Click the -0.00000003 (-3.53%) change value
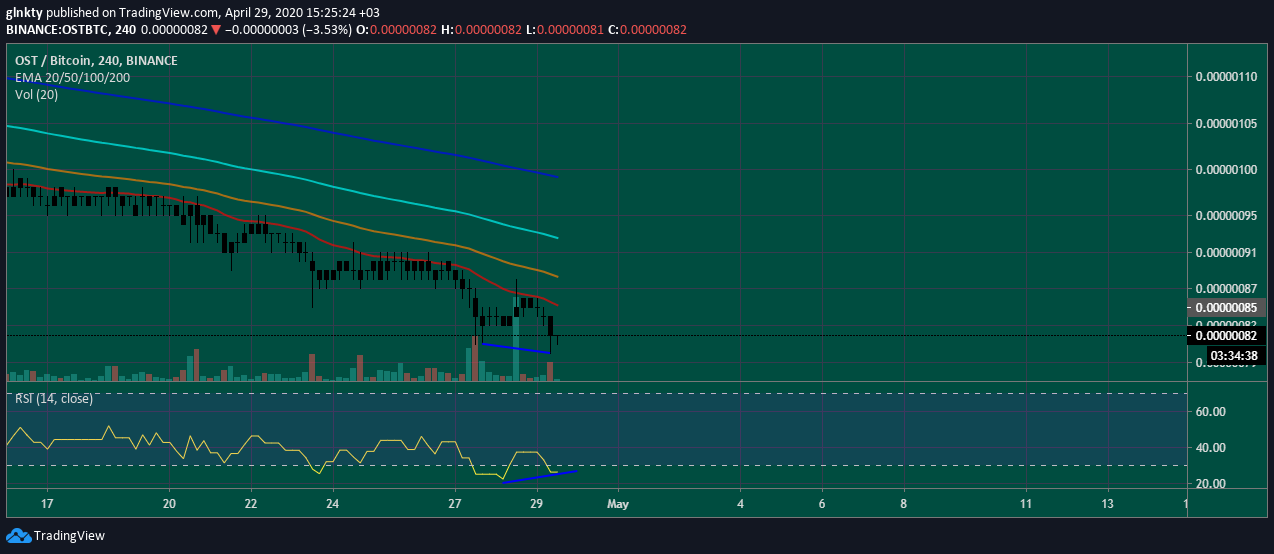The image size is (1274, 554). coord(288,30)
